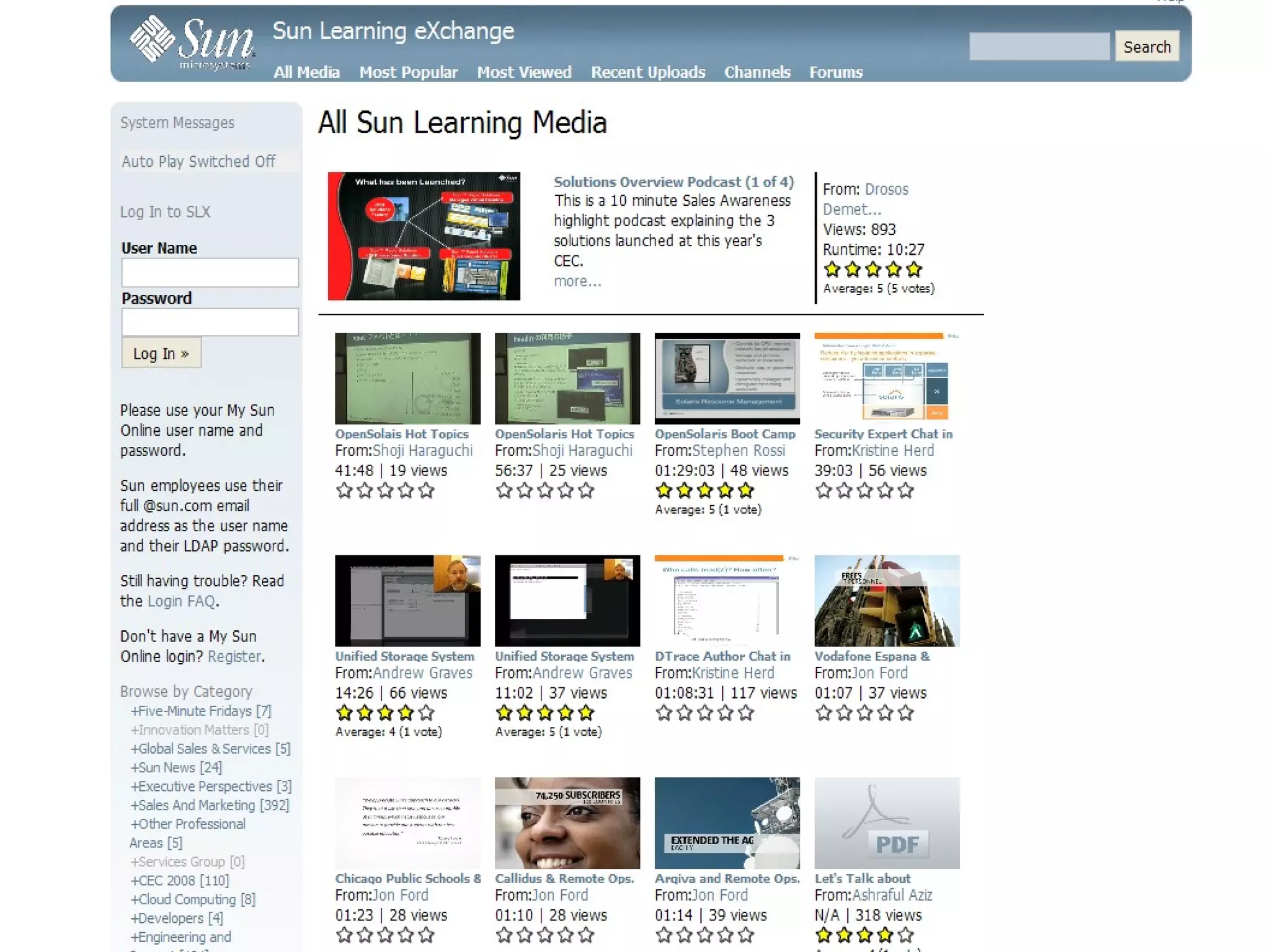Give Chicago Public Schools video two stars
Screen dimensions: 1270x952
(x=365, y=935)
